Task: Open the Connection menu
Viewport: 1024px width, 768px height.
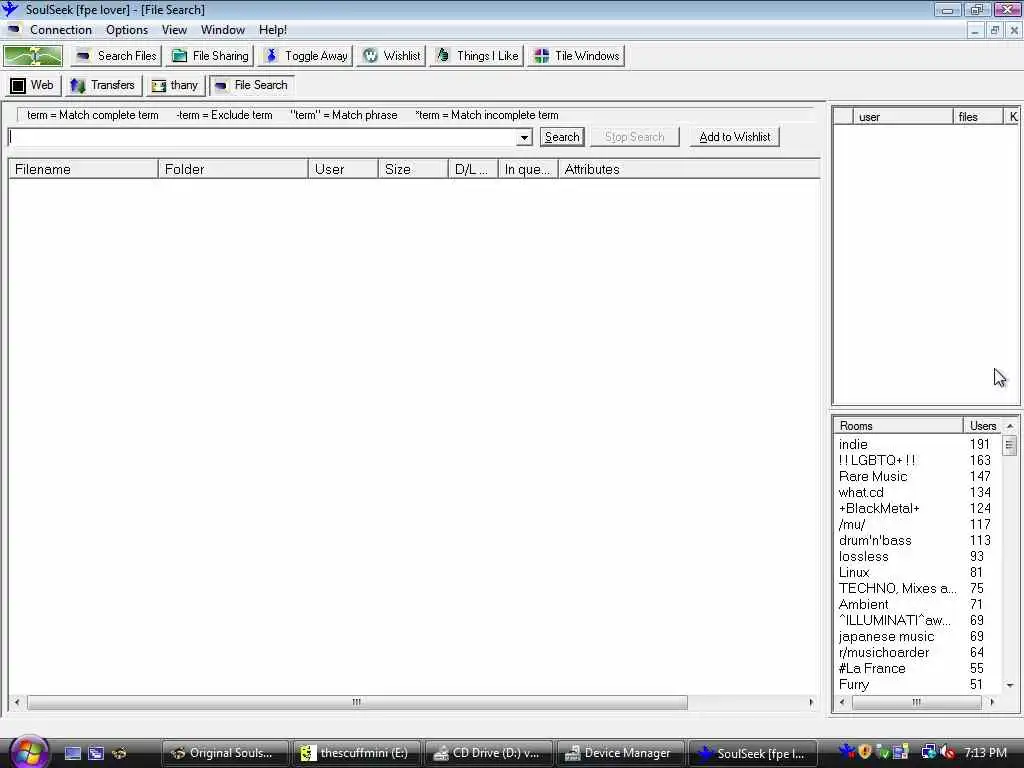Action: [61, 30]
